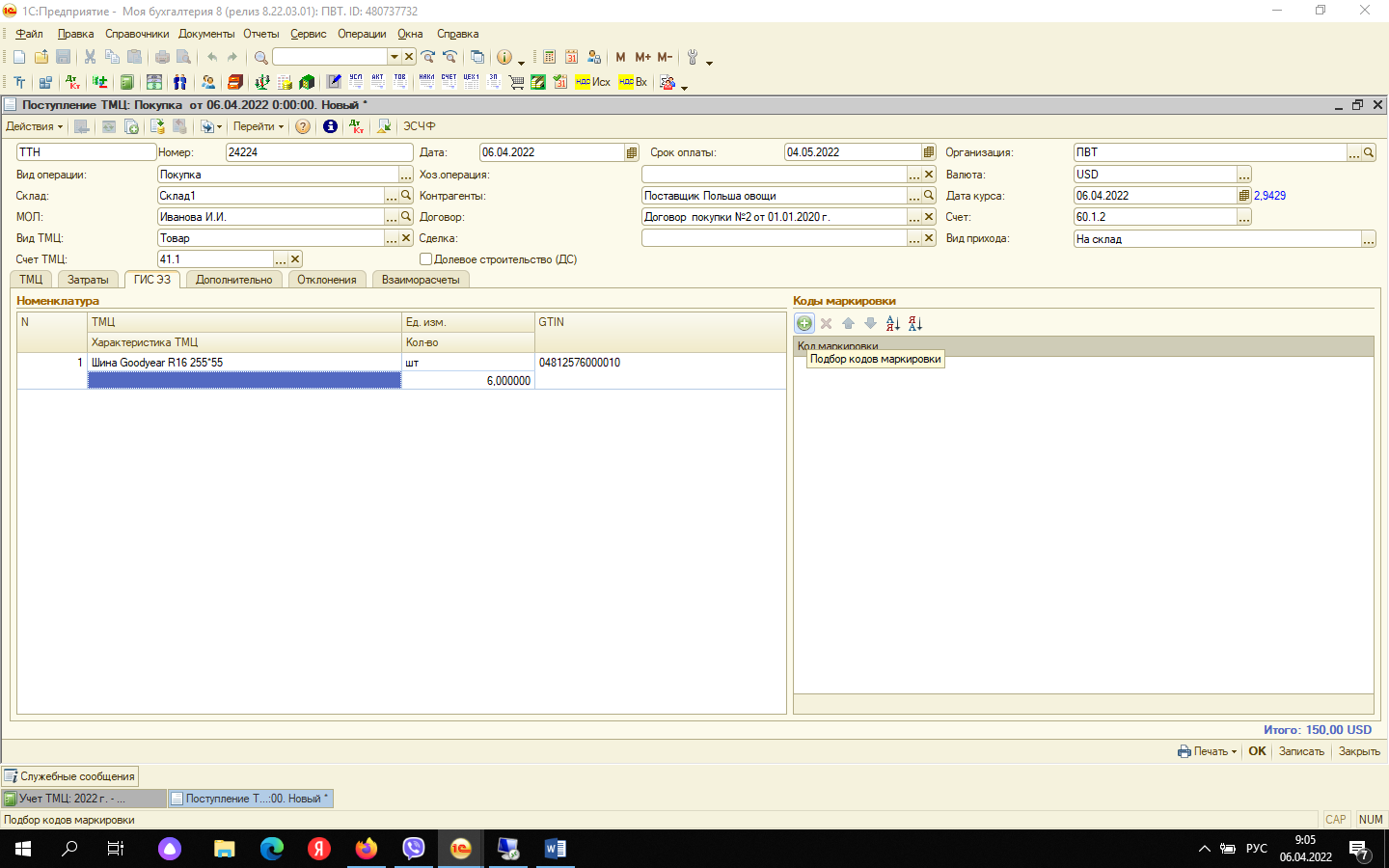
Task: Click the Номер input field
Action: (318, 152)
